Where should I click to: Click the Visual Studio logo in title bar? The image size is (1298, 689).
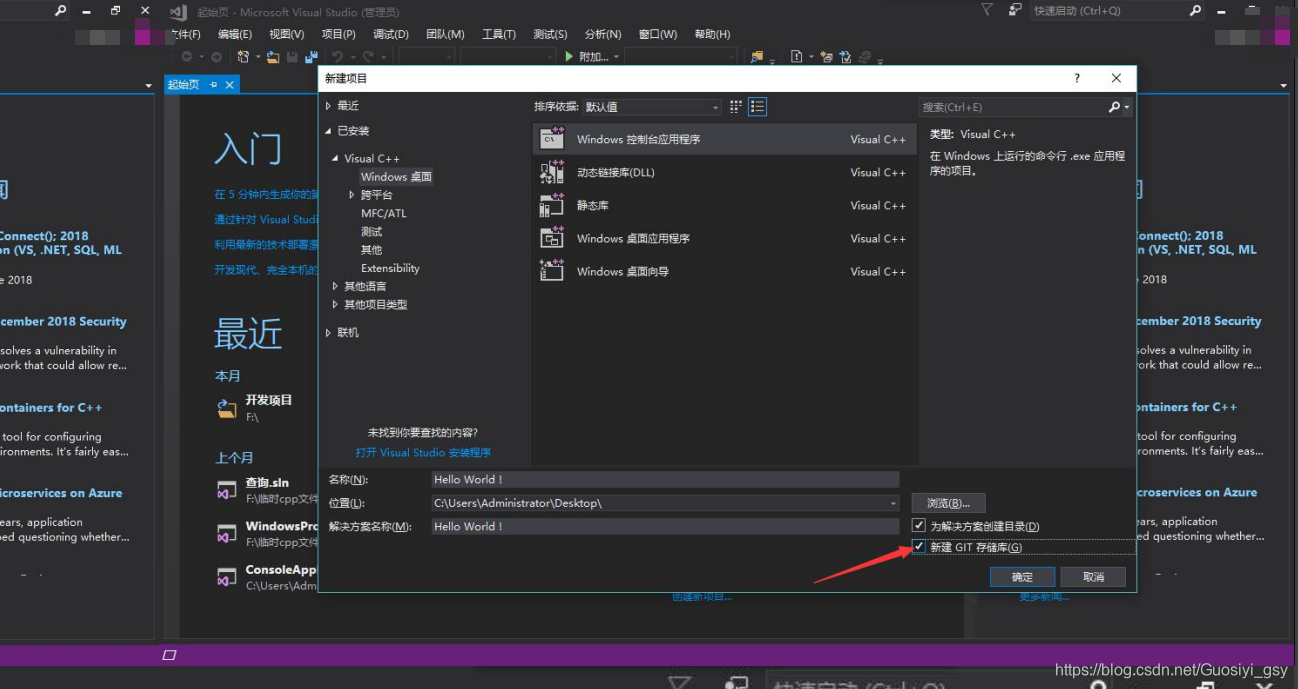coord(179,11)
